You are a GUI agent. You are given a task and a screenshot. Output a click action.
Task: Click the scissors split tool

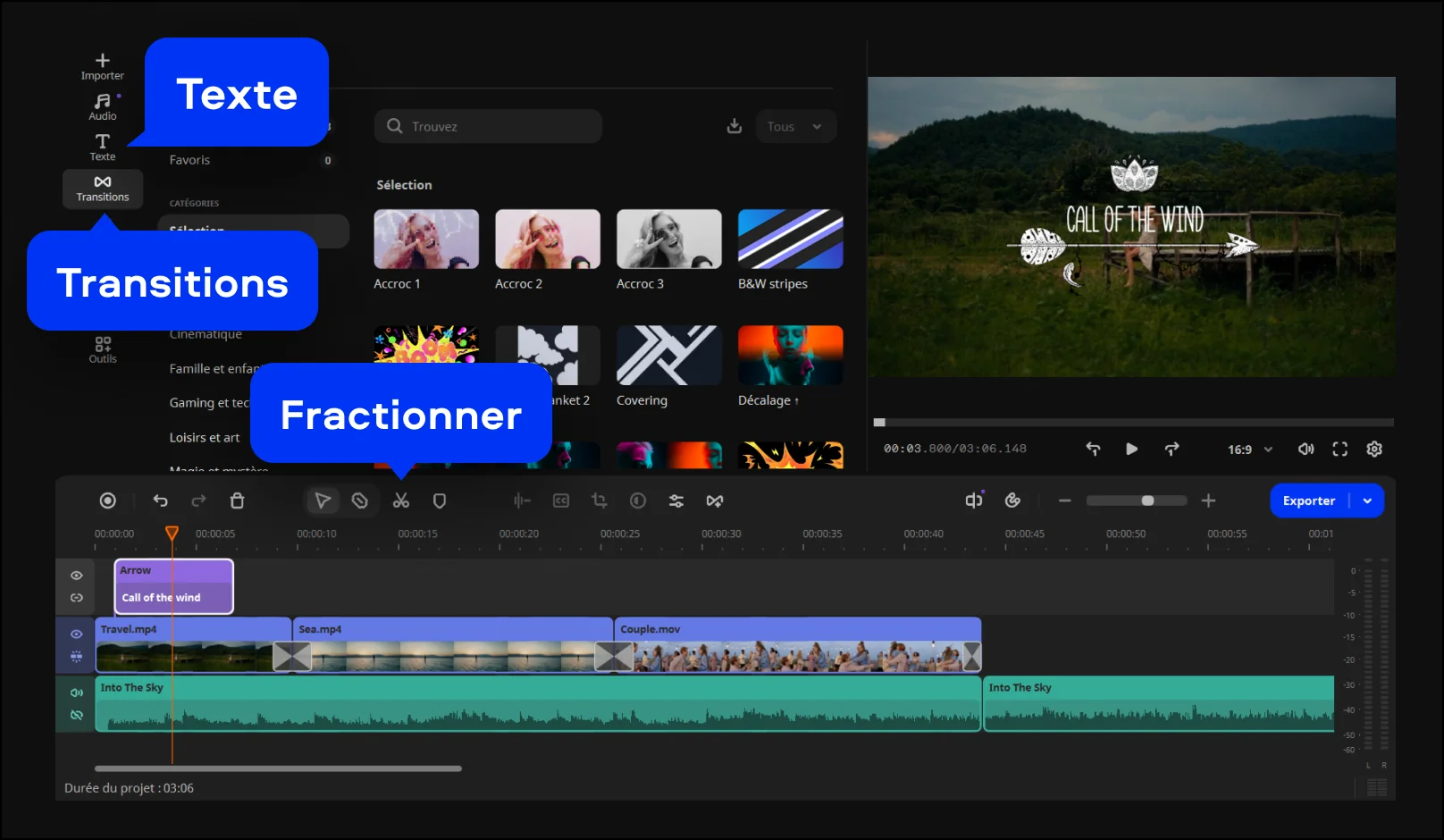[400, 501]
